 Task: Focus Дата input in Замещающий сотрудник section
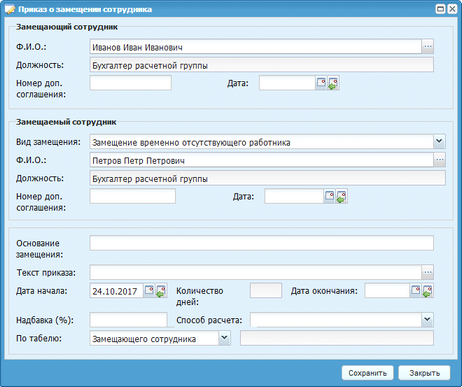coord(288,83)
